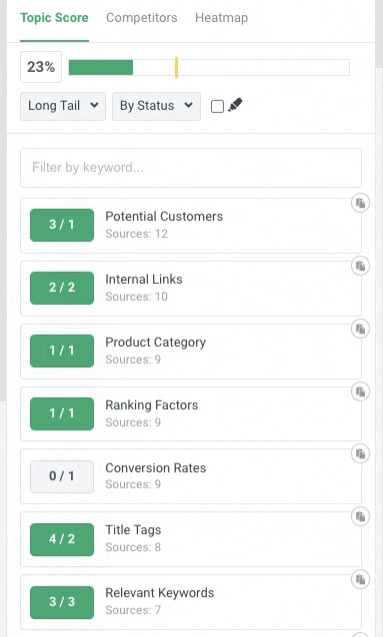383x637 pixels.
Task: Click the 0 / 1 Conversion Rates badge
Action: pyautogui.click(x=62, y=476)
